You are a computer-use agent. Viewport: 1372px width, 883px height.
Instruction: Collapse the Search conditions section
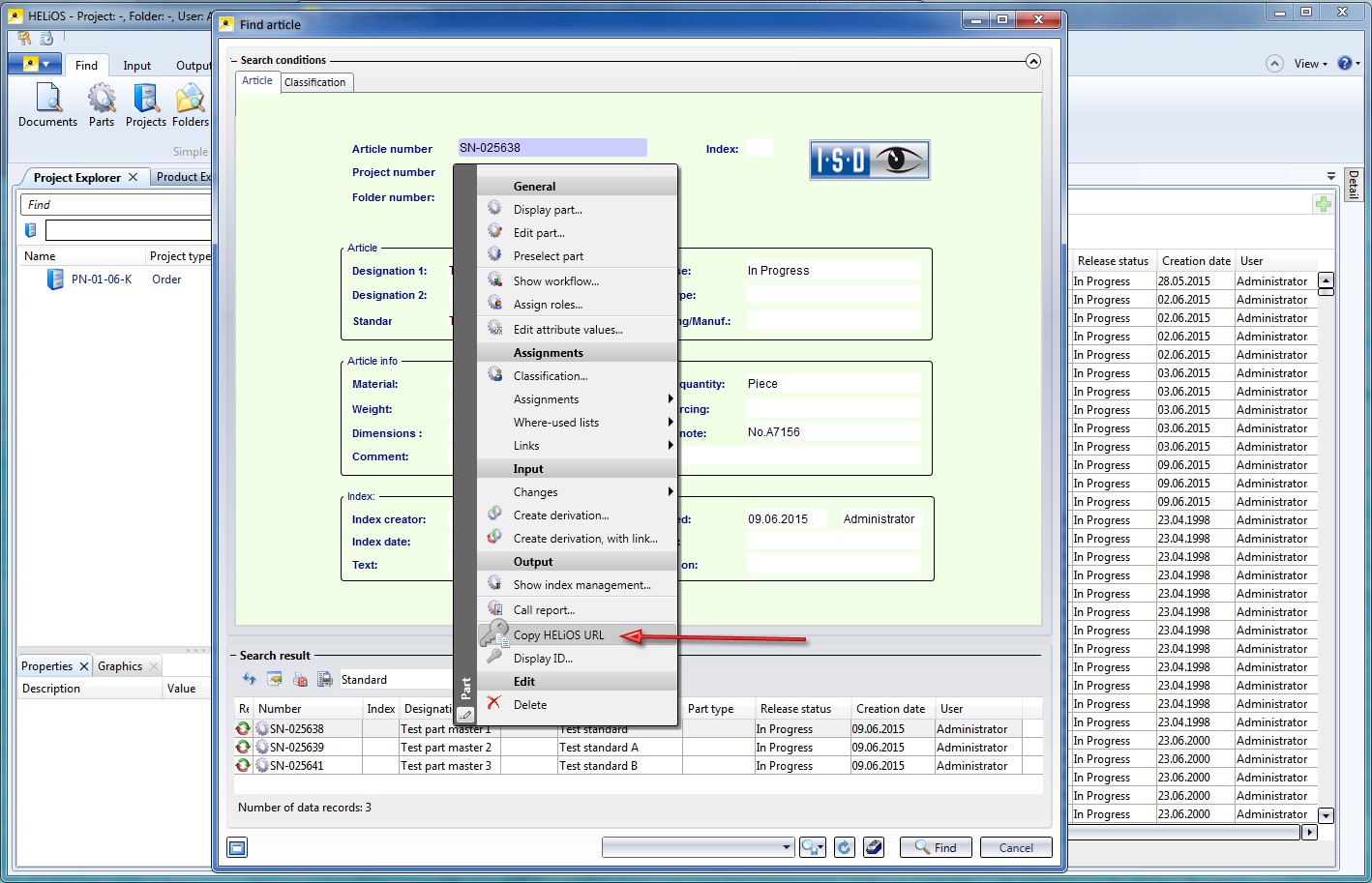pos(1033,61)
